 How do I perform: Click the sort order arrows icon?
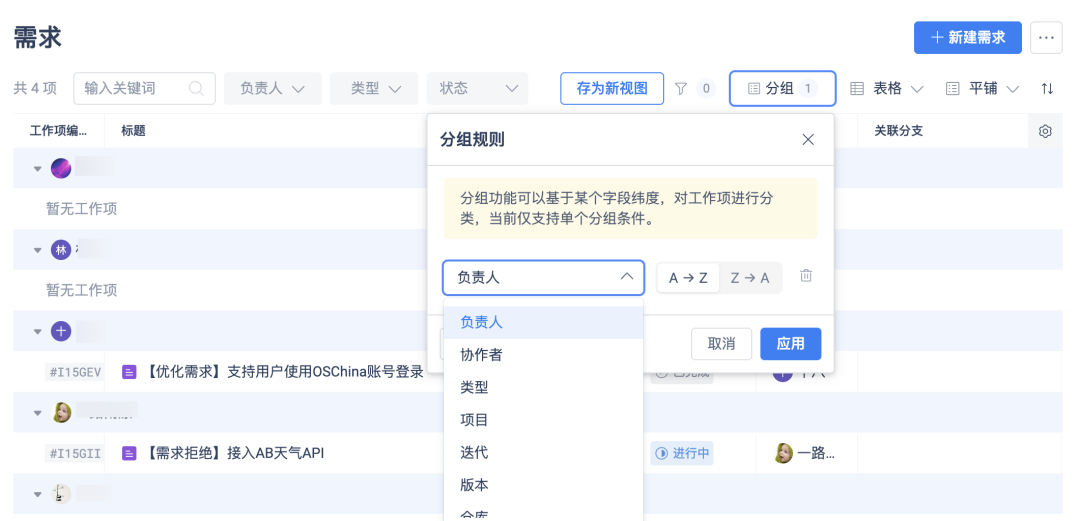coord(1047,88)
